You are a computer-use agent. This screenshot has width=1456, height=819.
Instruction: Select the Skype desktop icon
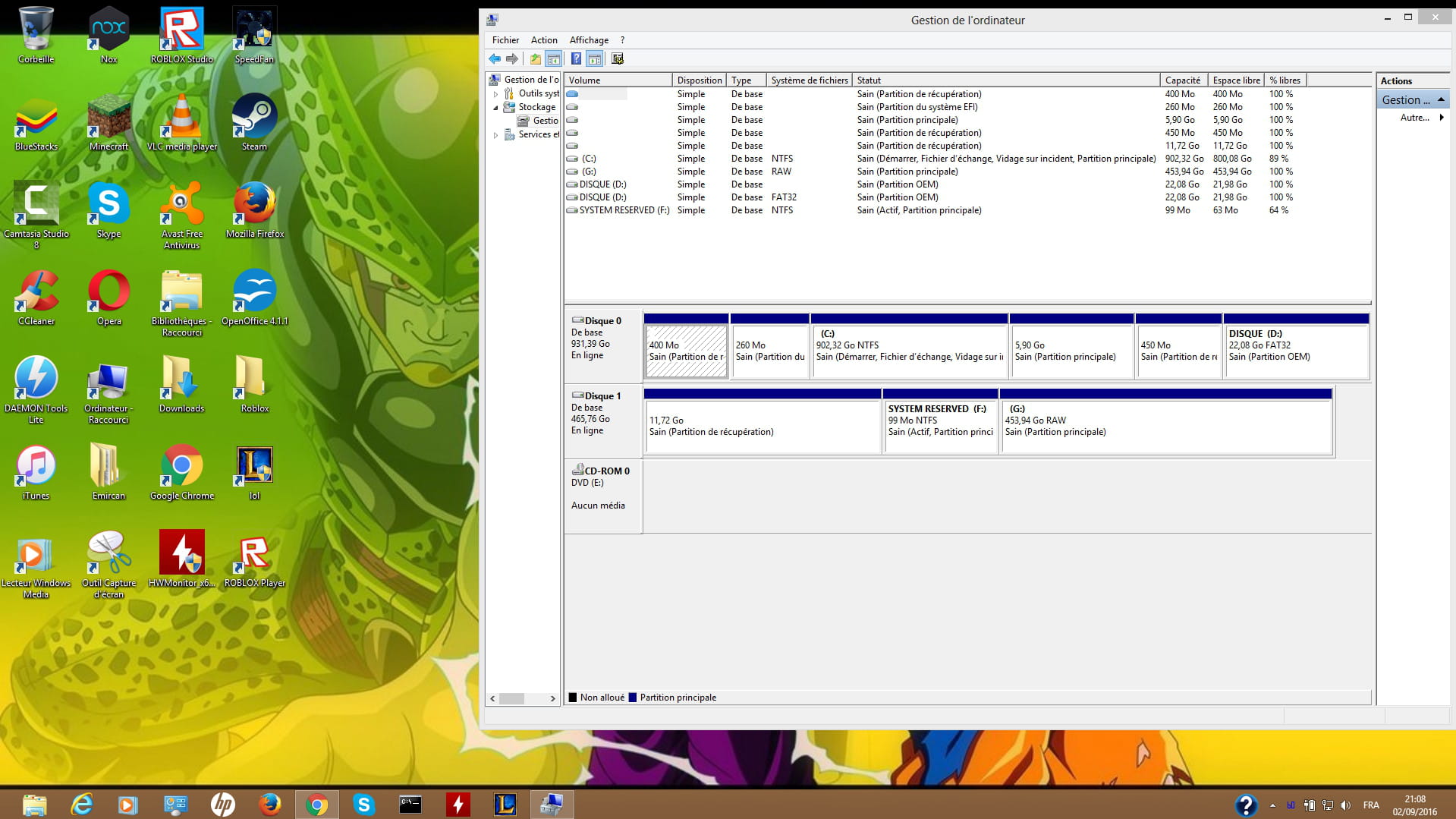pos(108,210)
